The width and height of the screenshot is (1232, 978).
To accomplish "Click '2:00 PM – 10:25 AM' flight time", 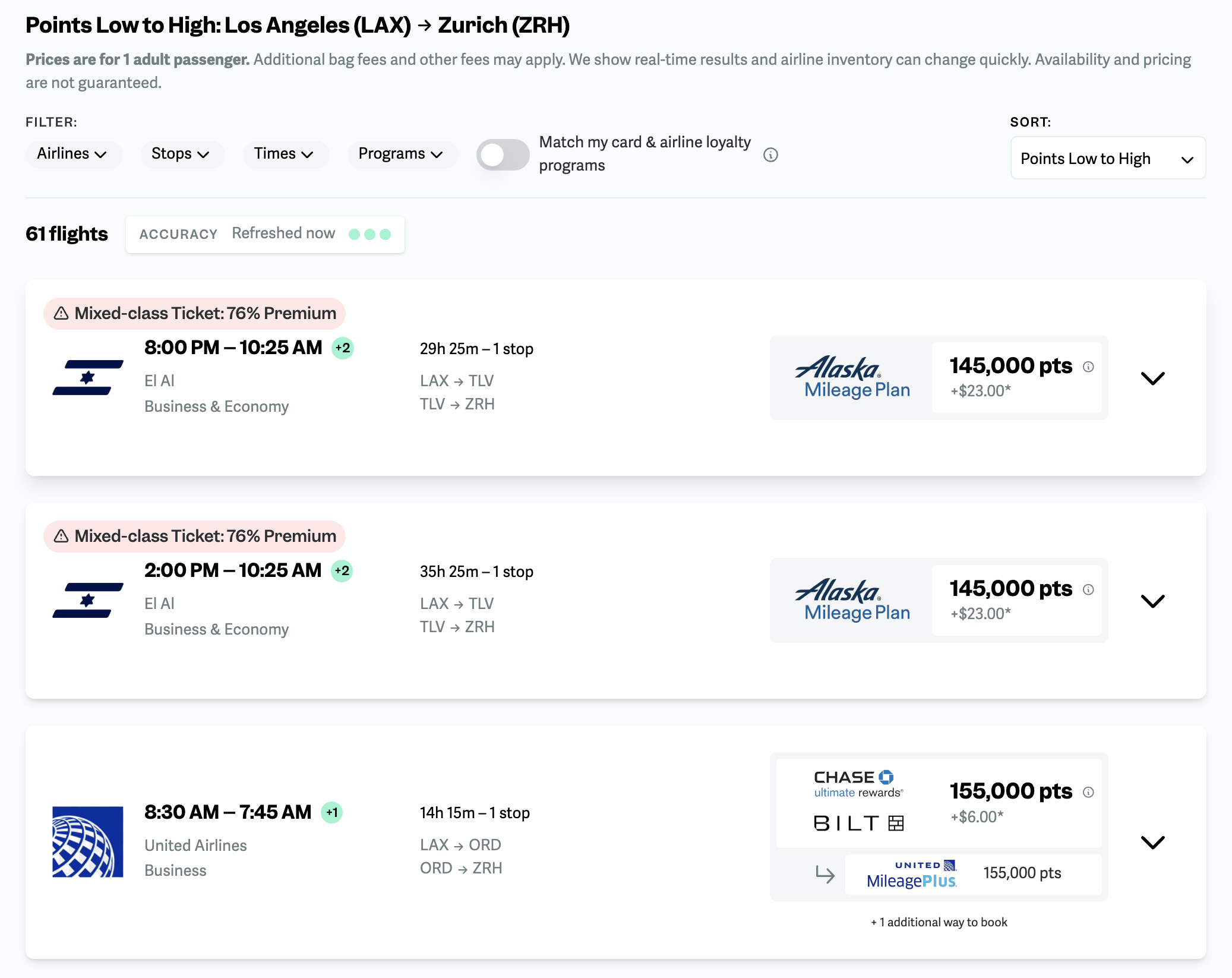I will 233,570.
